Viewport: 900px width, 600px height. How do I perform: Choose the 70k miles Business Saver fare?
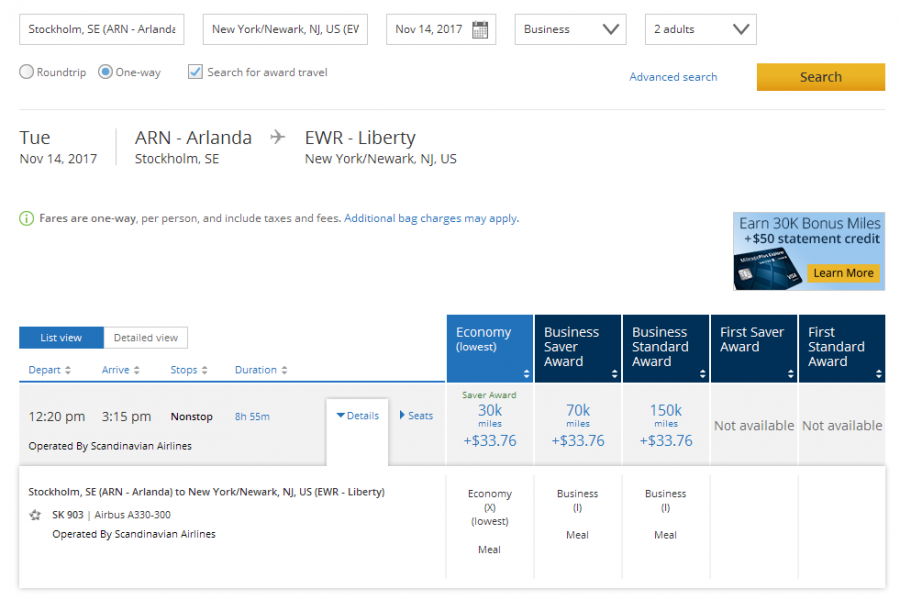tap(578, 424)
